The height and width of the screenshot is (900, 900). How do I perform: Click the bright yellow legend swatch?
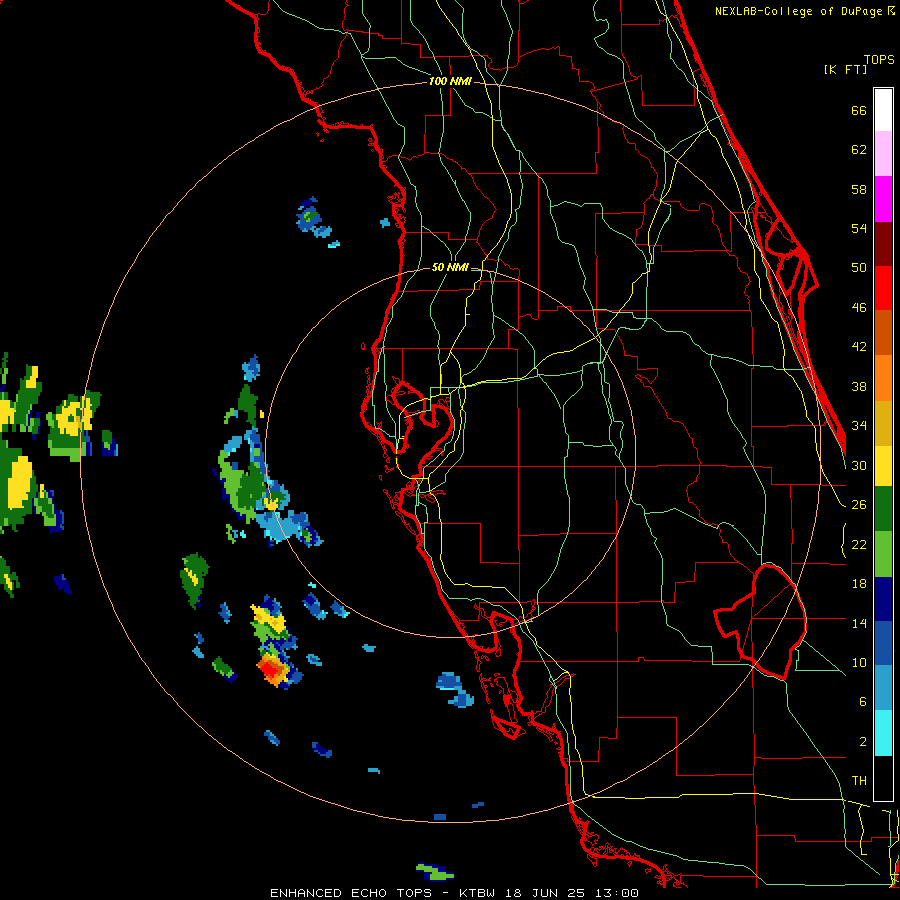883,465
